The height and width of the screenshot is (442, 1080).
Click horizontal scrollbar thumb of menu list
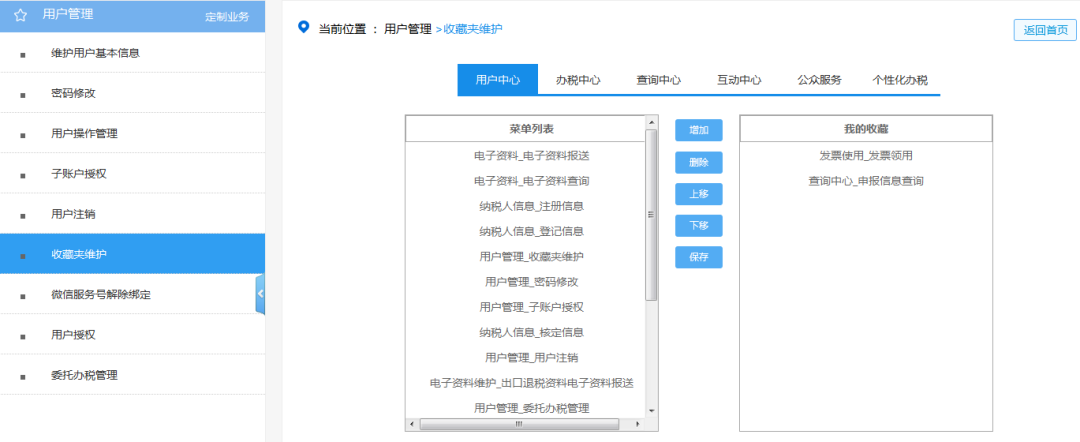point(519,424)
